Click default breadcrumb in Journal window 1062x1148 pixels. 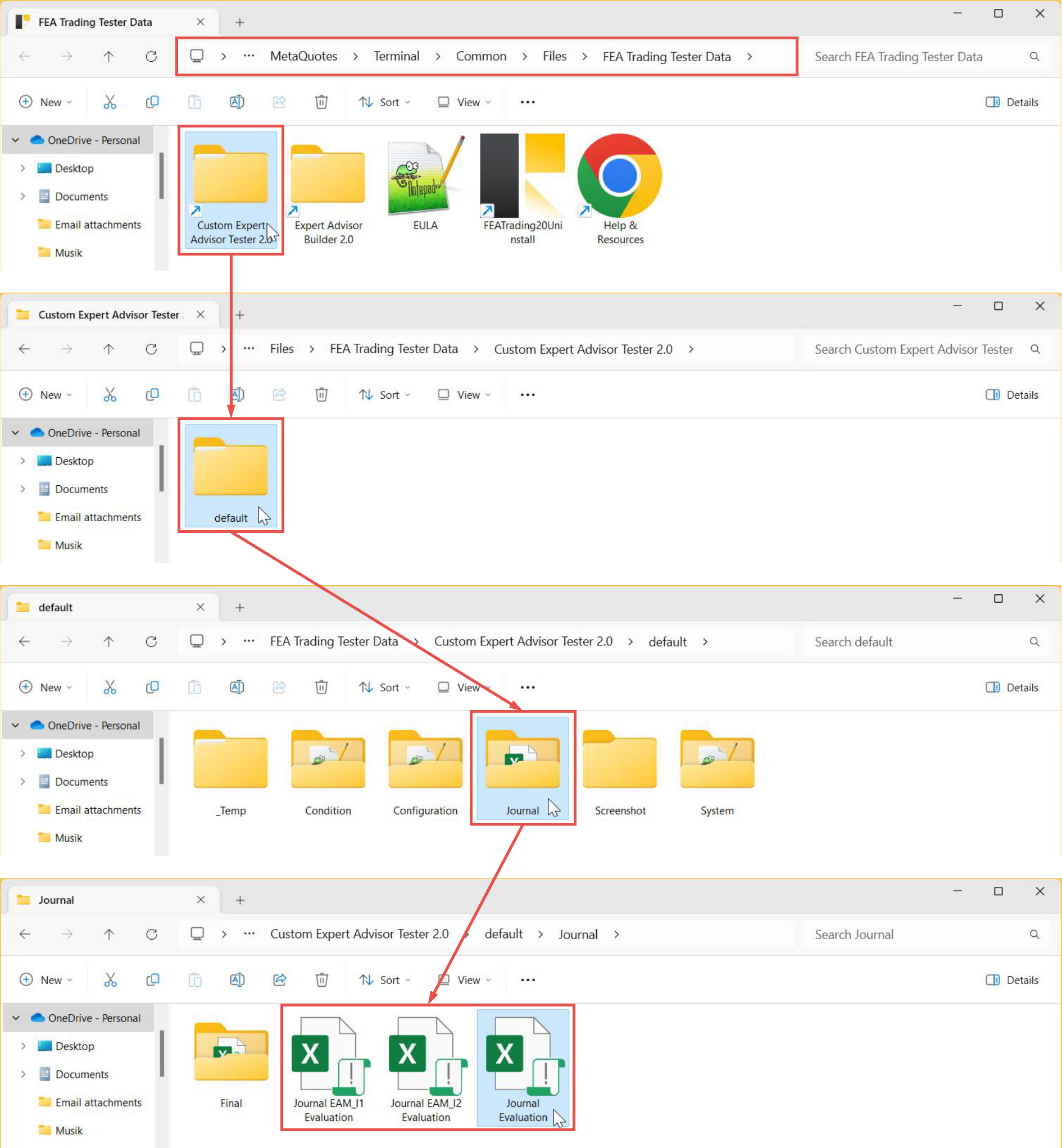(503, 934)
